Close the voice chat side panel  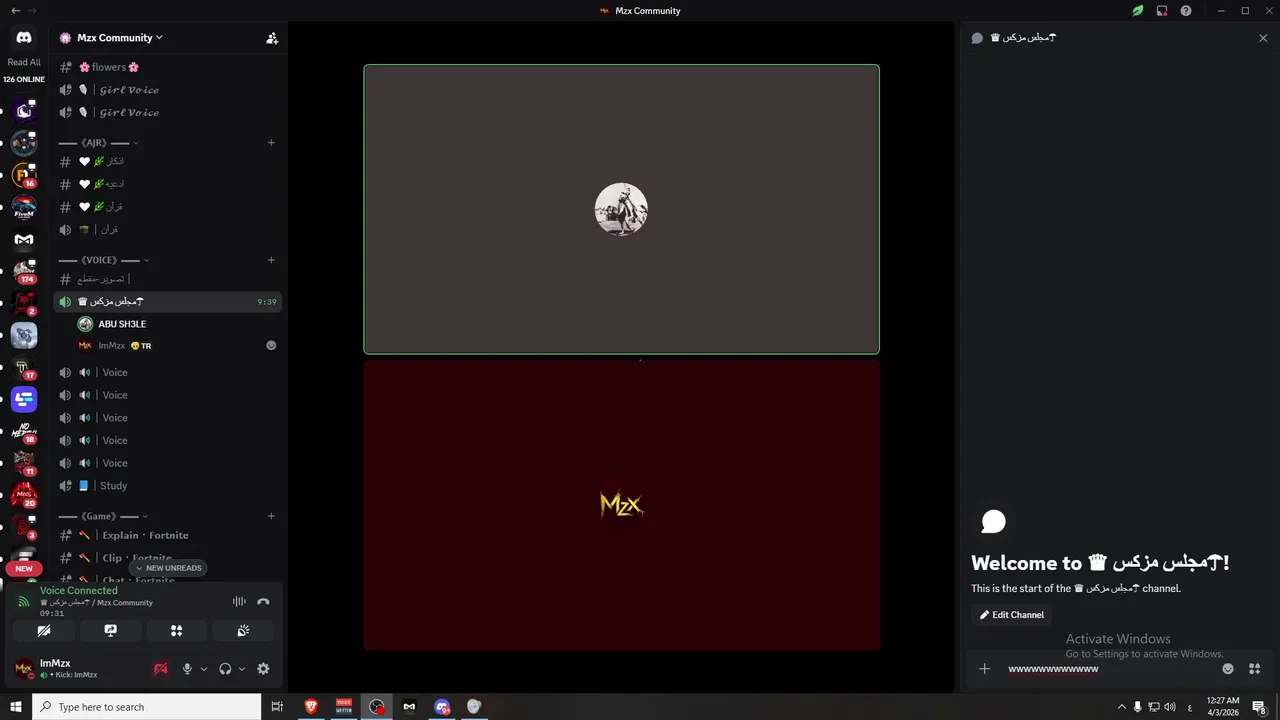click(1263, 38)
